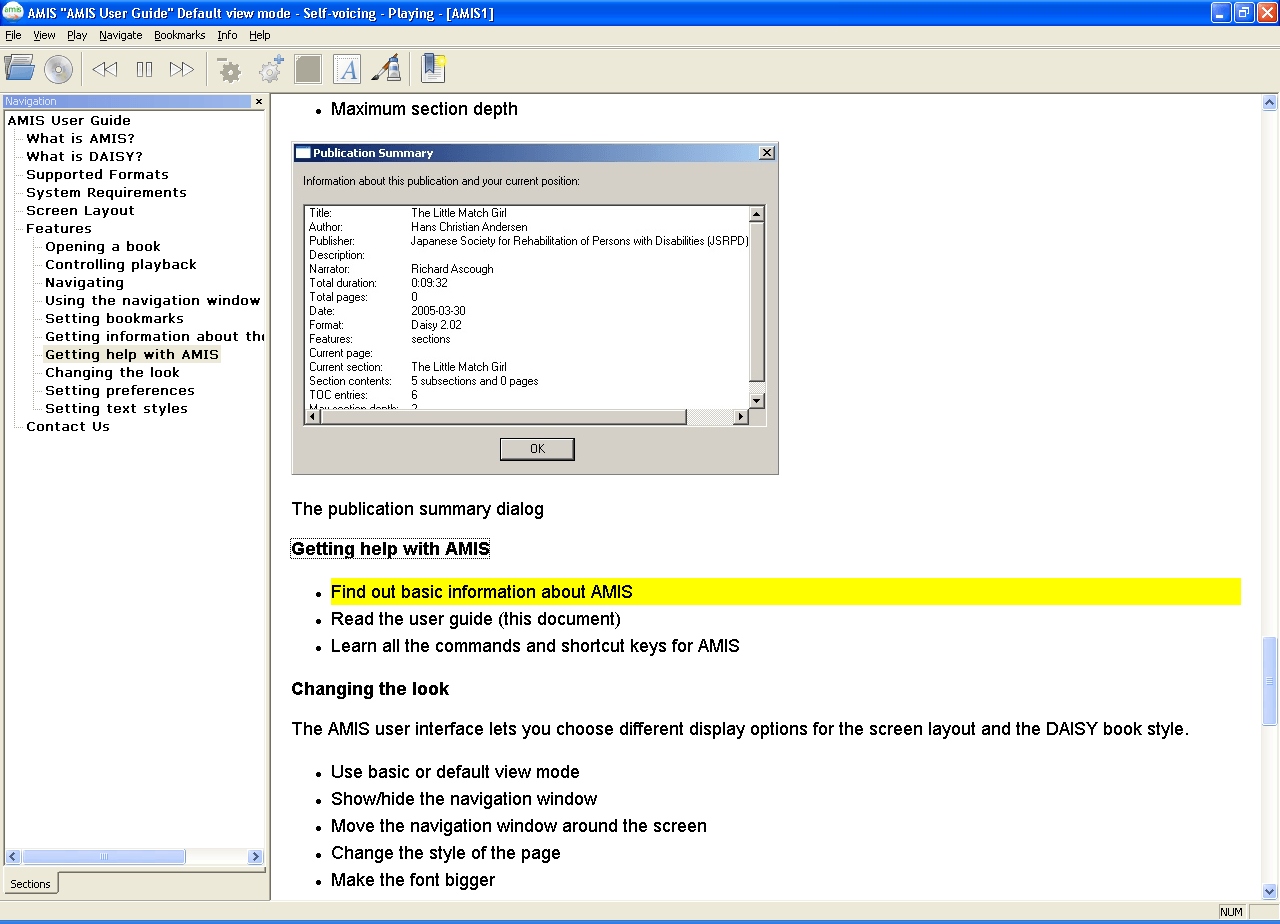
Task: Restore down the AMIS window
Action: (1243, 12)
